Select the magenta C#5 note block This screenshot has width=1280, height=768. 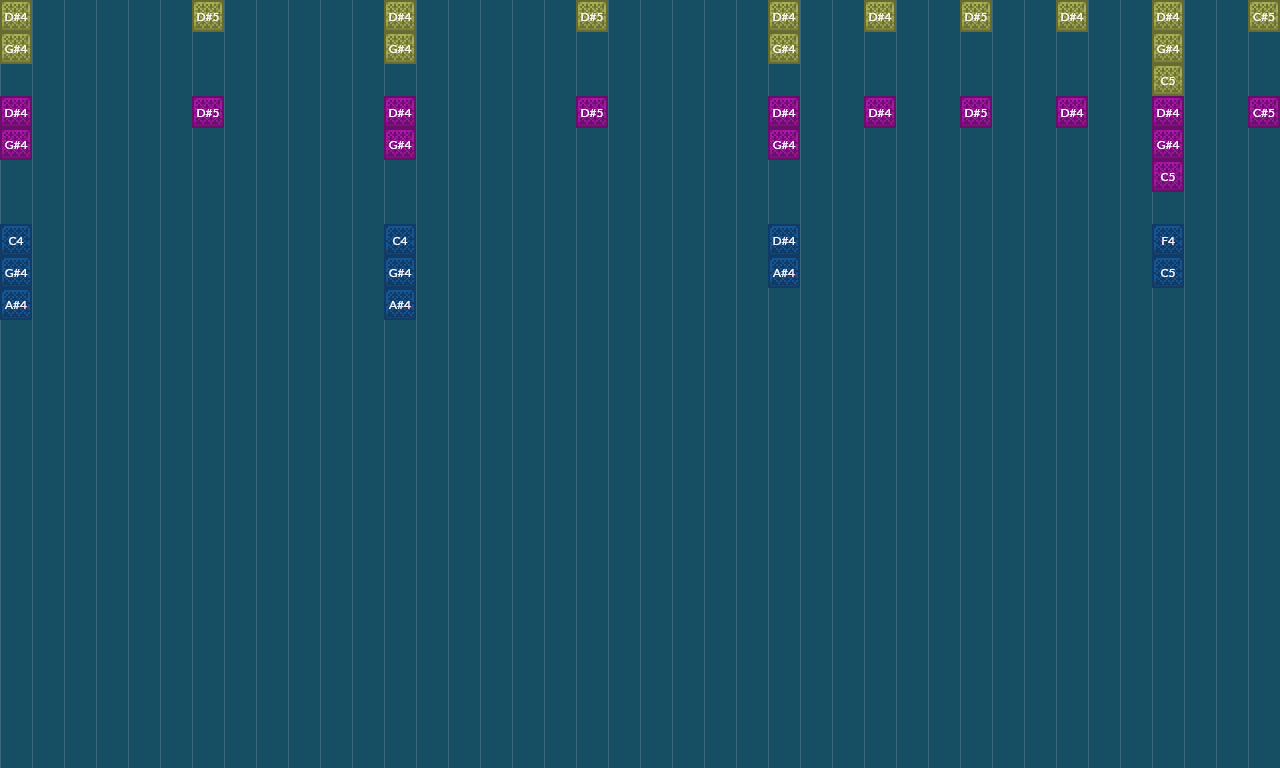(x=1264, y=112)
